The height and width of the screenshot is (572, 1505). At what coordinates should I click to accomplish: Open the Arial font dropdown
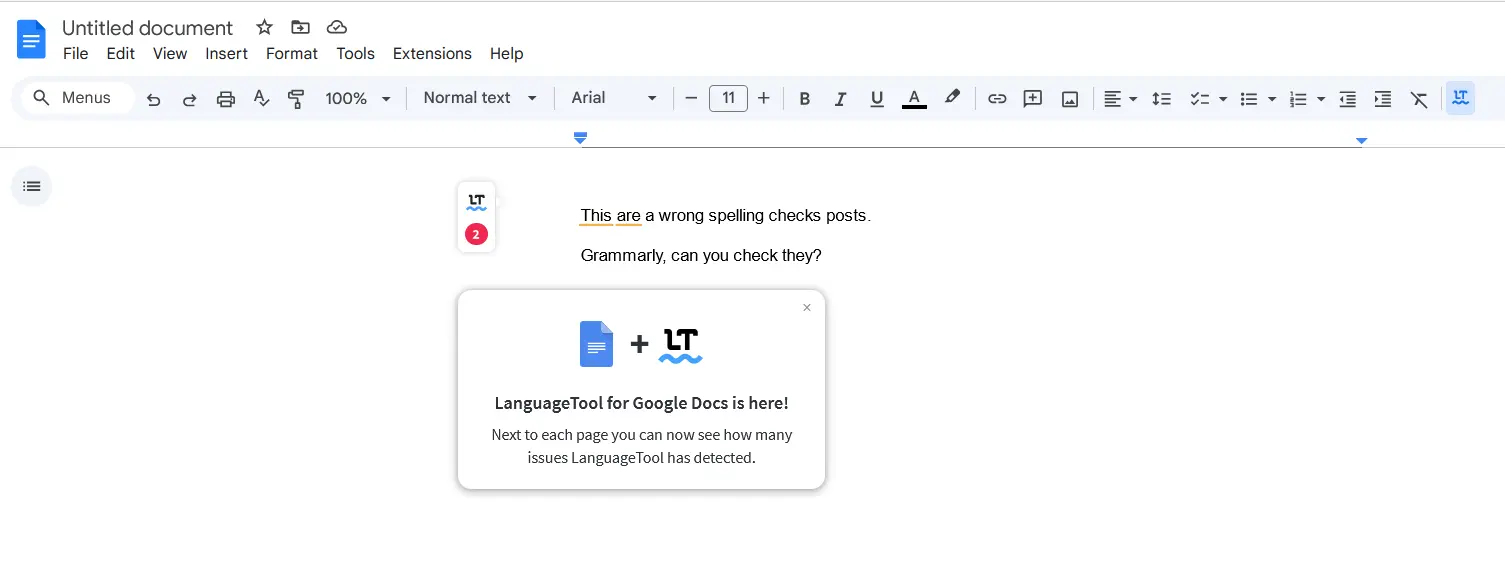click(614, 98)
